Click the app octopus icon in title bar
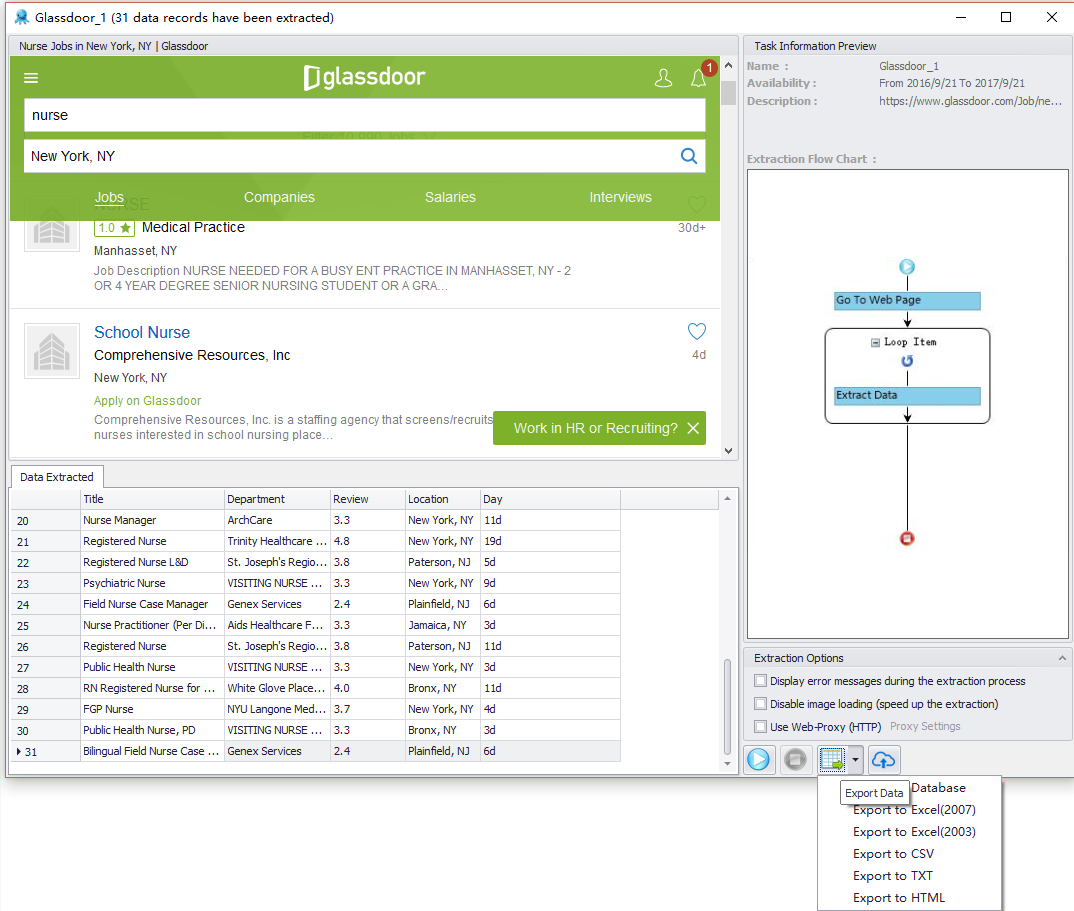 [x=22, y=17]
